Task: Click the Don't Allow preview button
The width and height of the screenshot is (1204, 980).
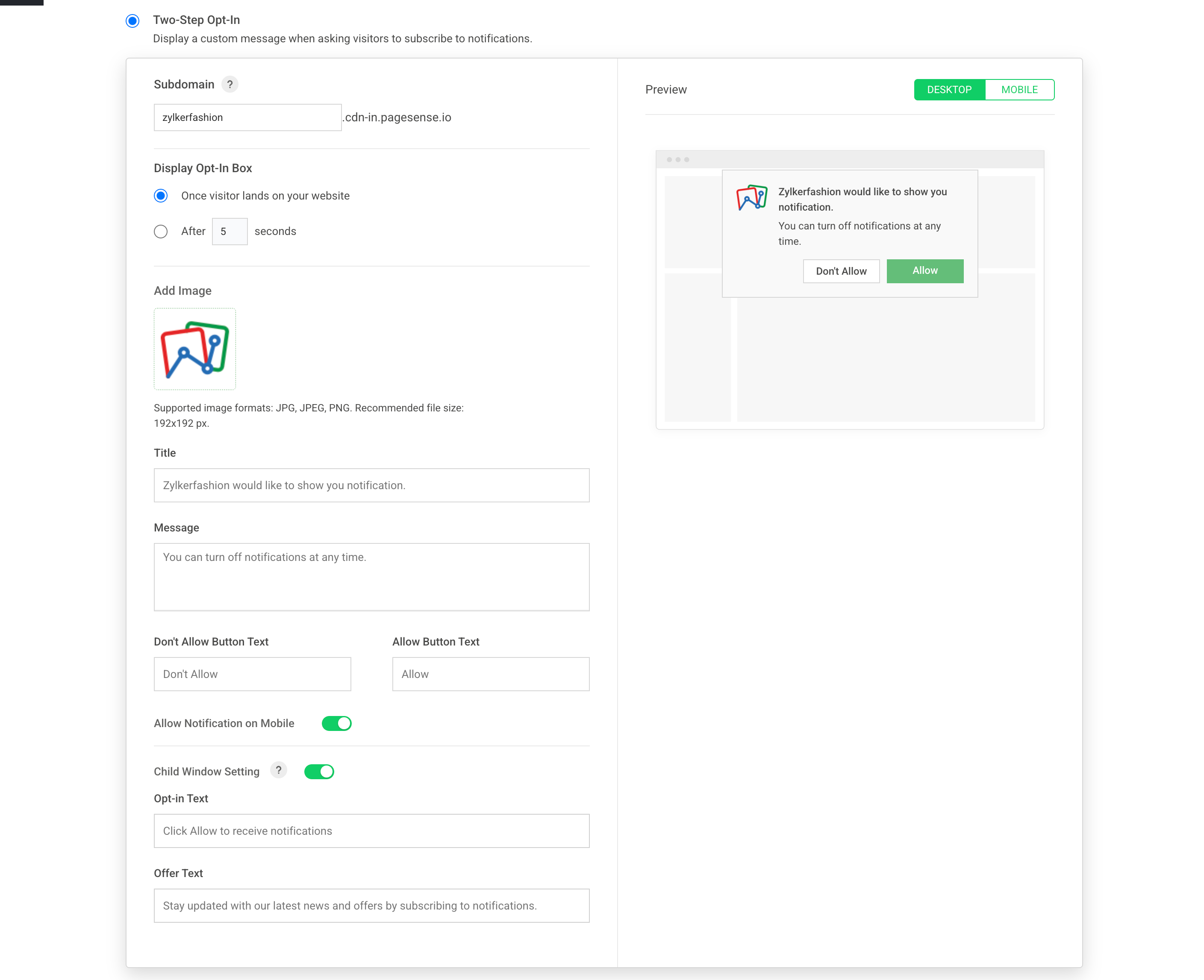Action: 841,272
